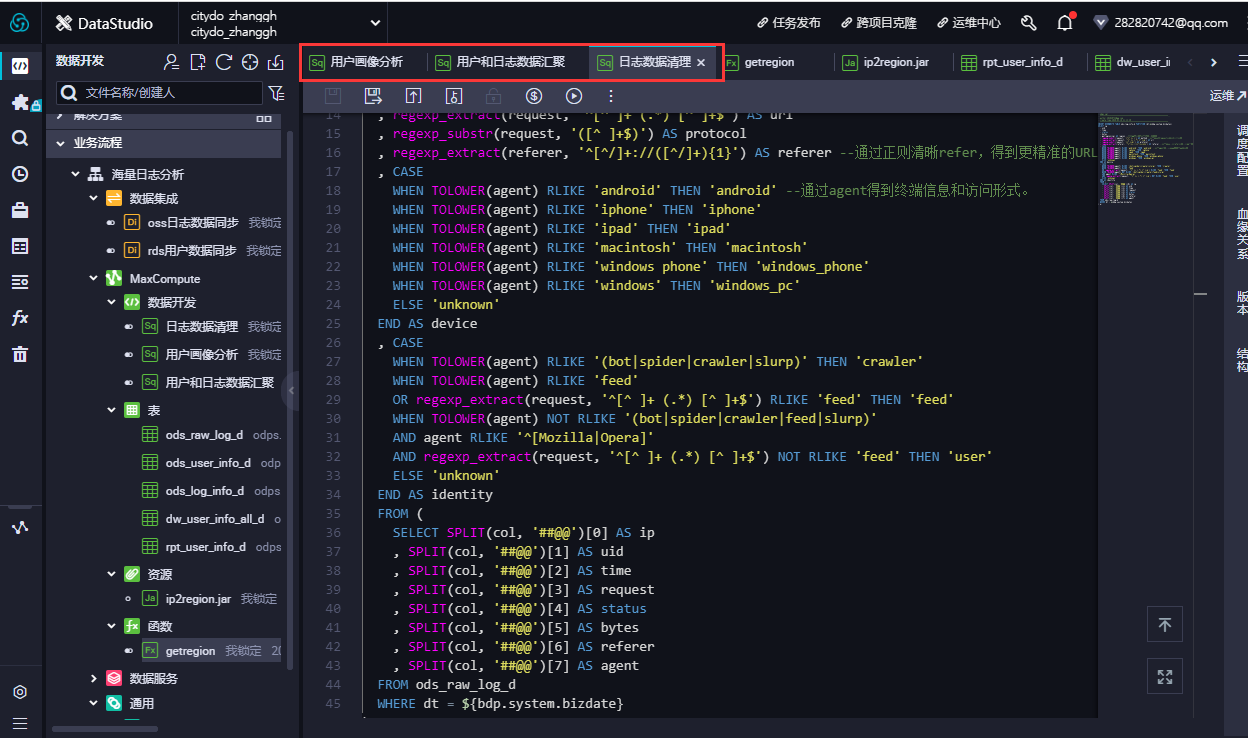
Task: Collapse the 数据集成 folder
Action: (x=94, y=198)
